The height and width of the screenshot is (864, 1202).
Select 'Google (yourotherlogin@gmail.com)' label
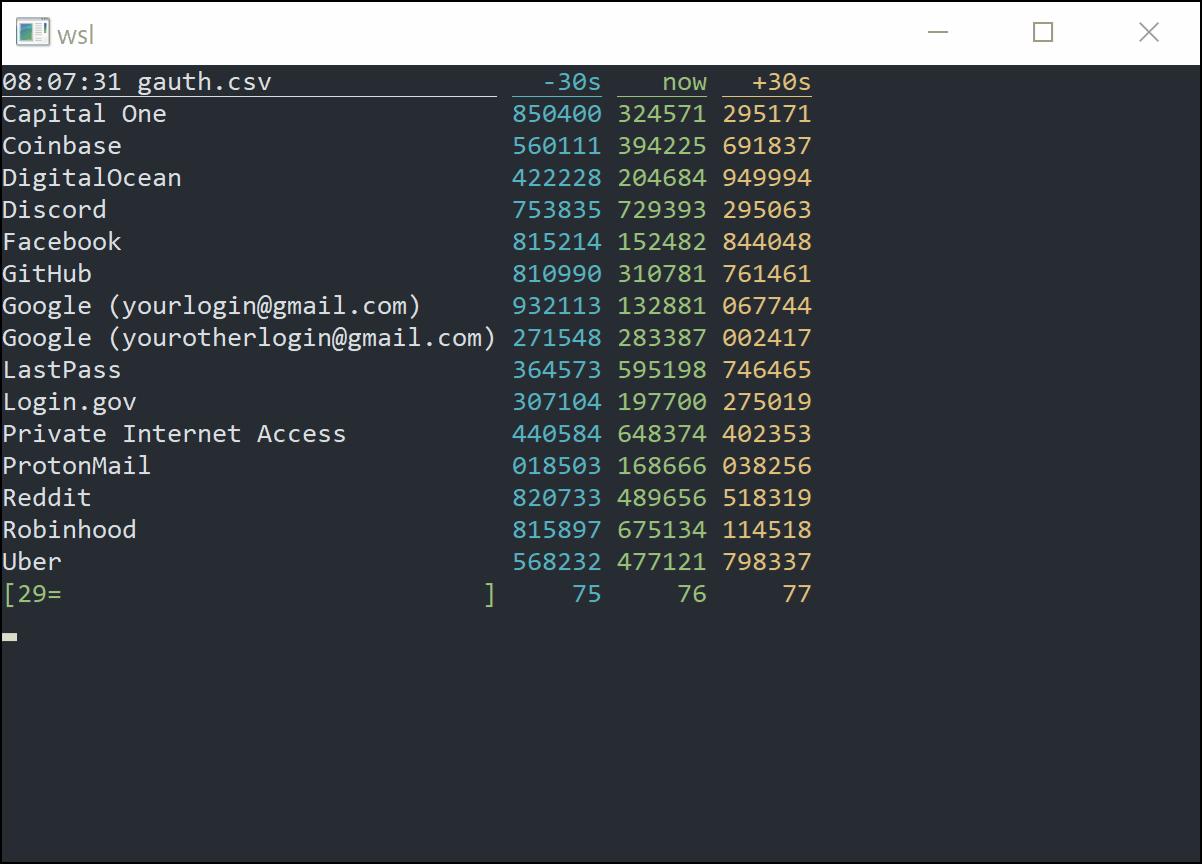click(250, 338)
